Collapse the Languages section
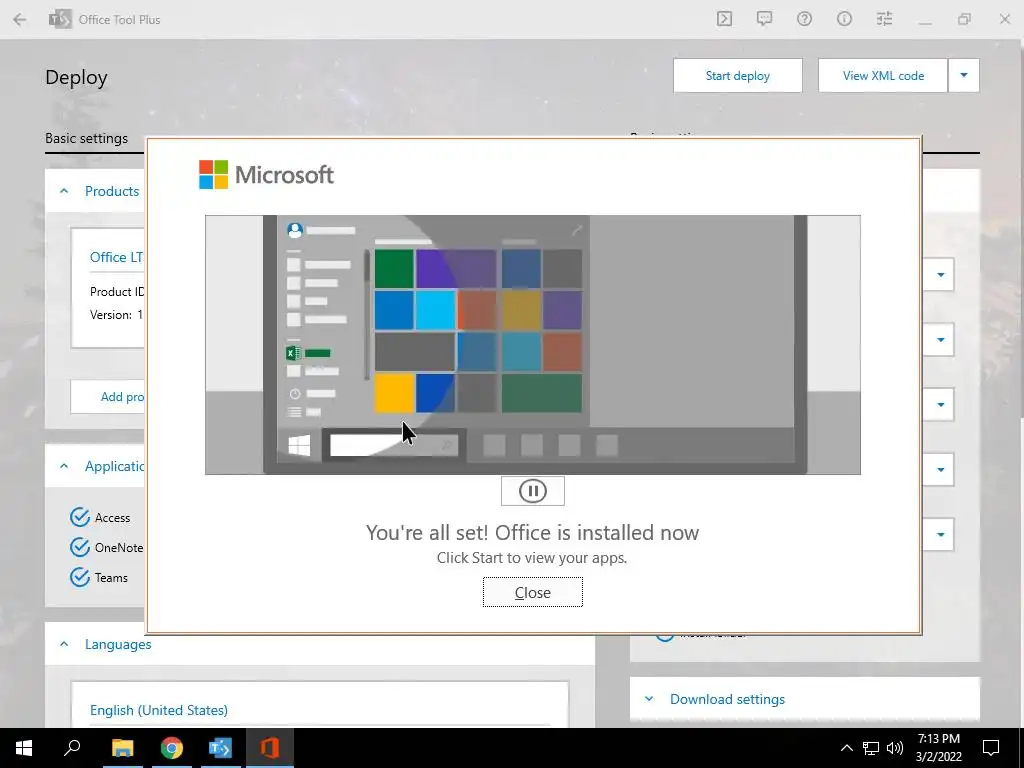 click(64, 645)
